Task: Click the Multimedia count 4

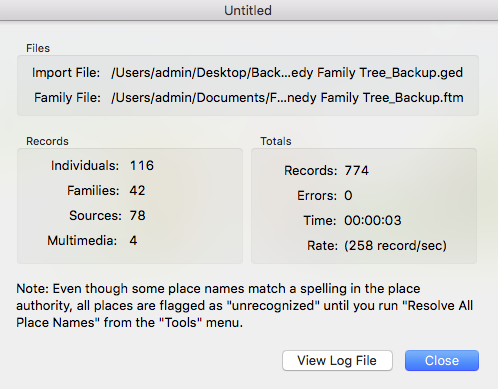Action: [133, 241]
